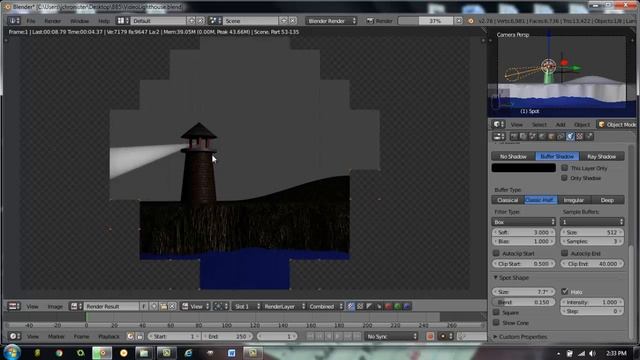Click the Info editor type icon
This screenshot has height=360, width=640.
pyautogui.click(x=13, y=20)
